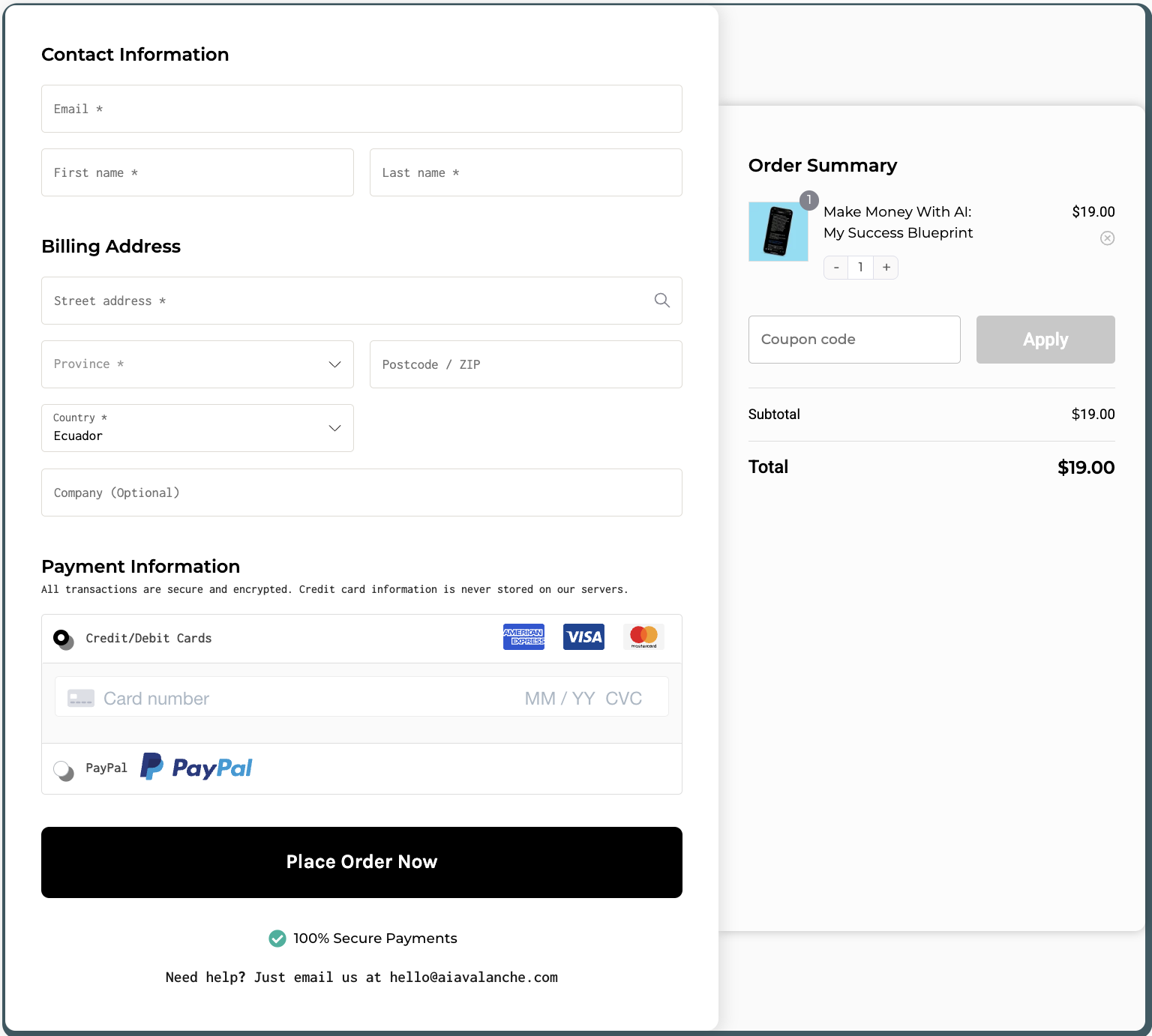
Task: Focus the First name field
Action: coord(197,172)
